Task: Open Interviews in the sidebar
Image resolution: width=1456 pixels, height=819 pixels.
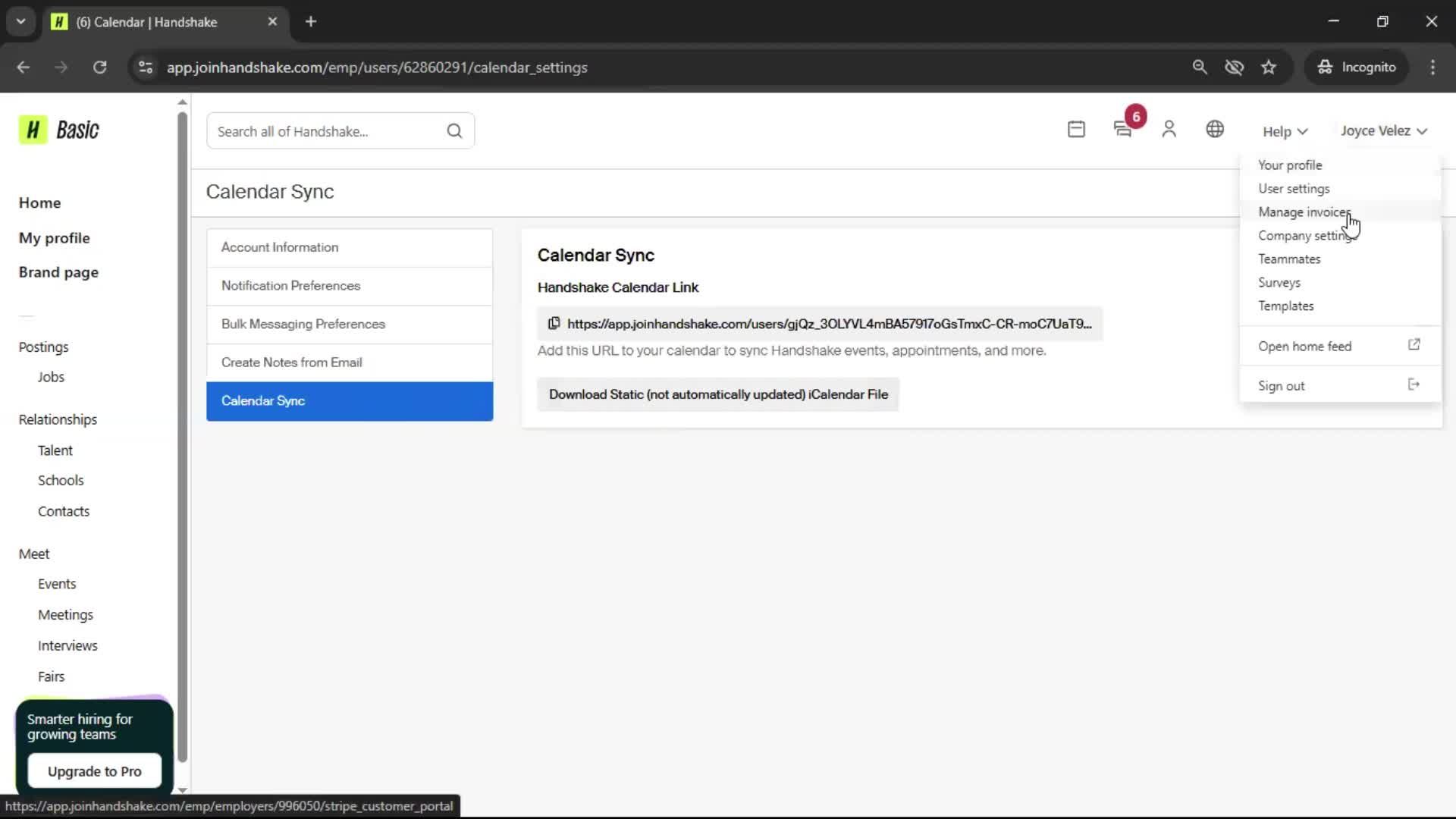Action: [67, 646]
